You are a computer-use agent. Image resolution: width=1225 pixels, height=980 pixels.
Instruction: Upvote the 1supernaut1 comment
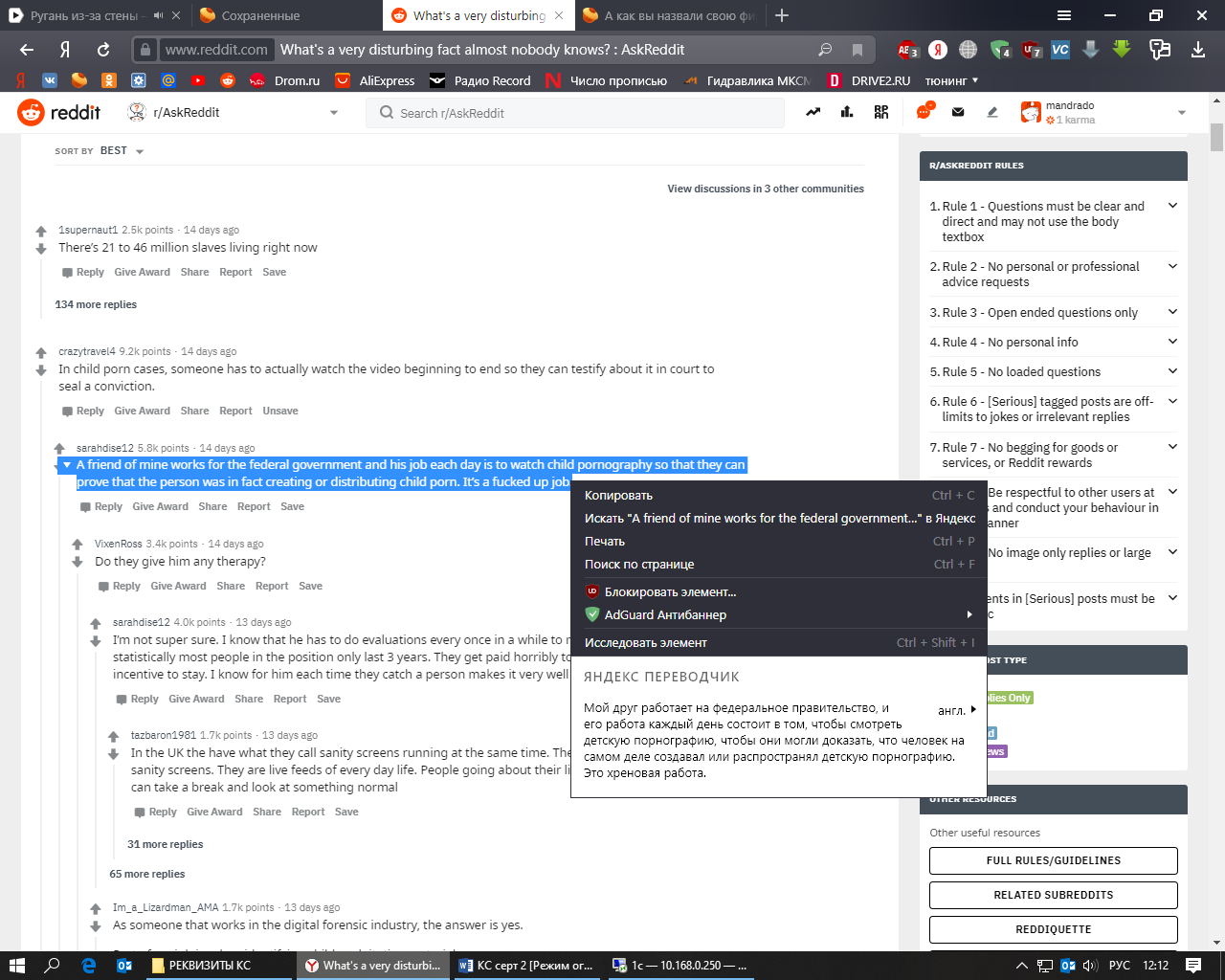click(x=41, y=231)
